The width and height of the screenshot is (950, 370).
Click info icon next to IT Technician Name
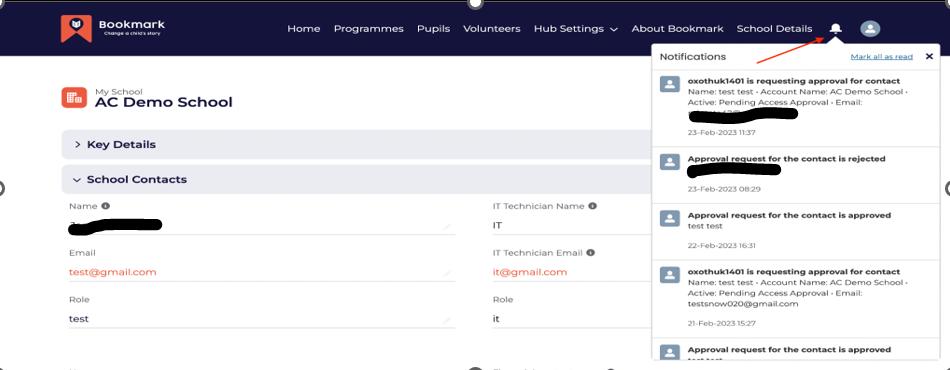[593, 206]
